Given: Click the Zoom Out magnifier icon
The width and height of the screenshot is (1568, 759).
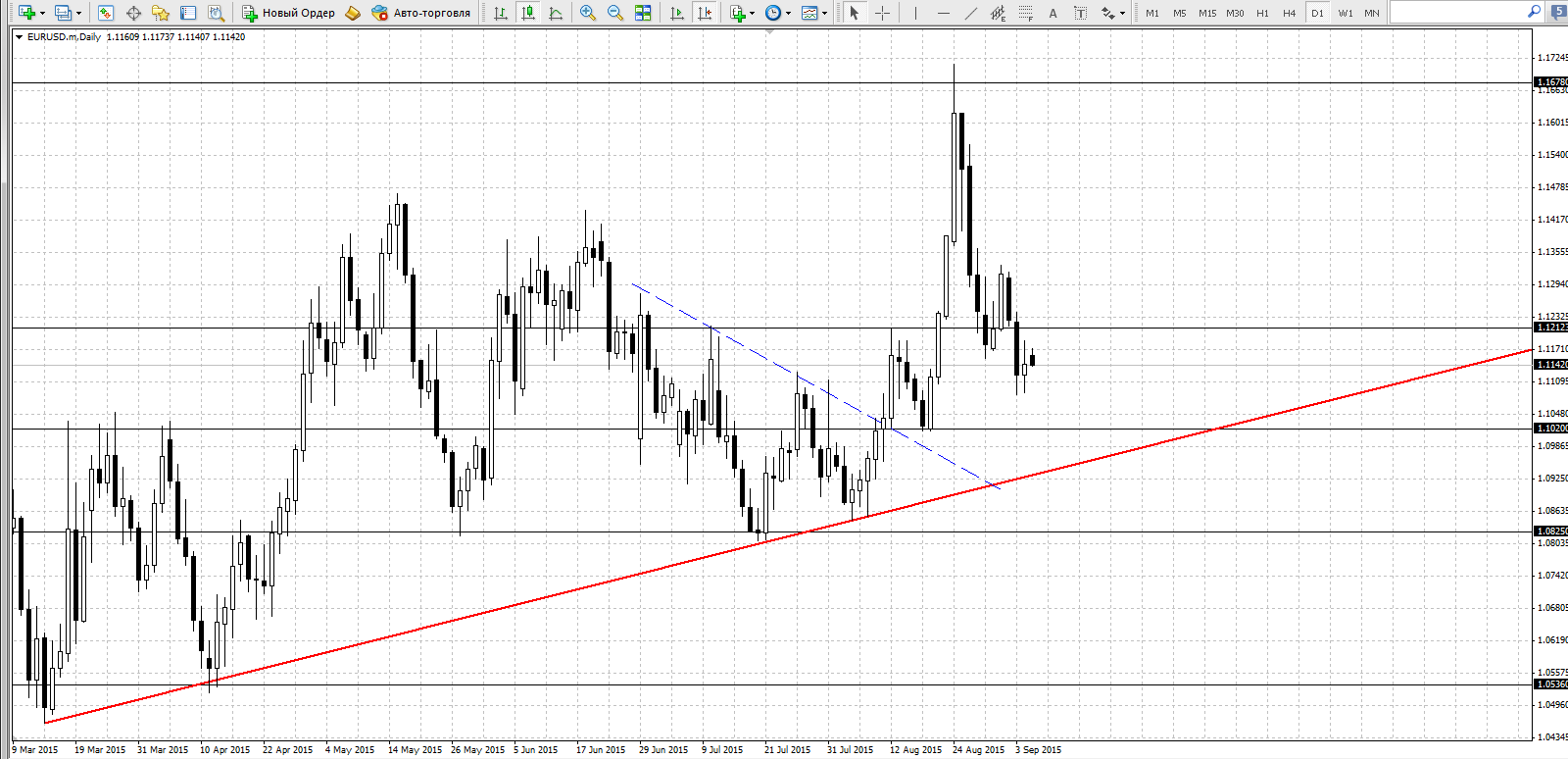Looking at the screenshot, I should 614,13.
